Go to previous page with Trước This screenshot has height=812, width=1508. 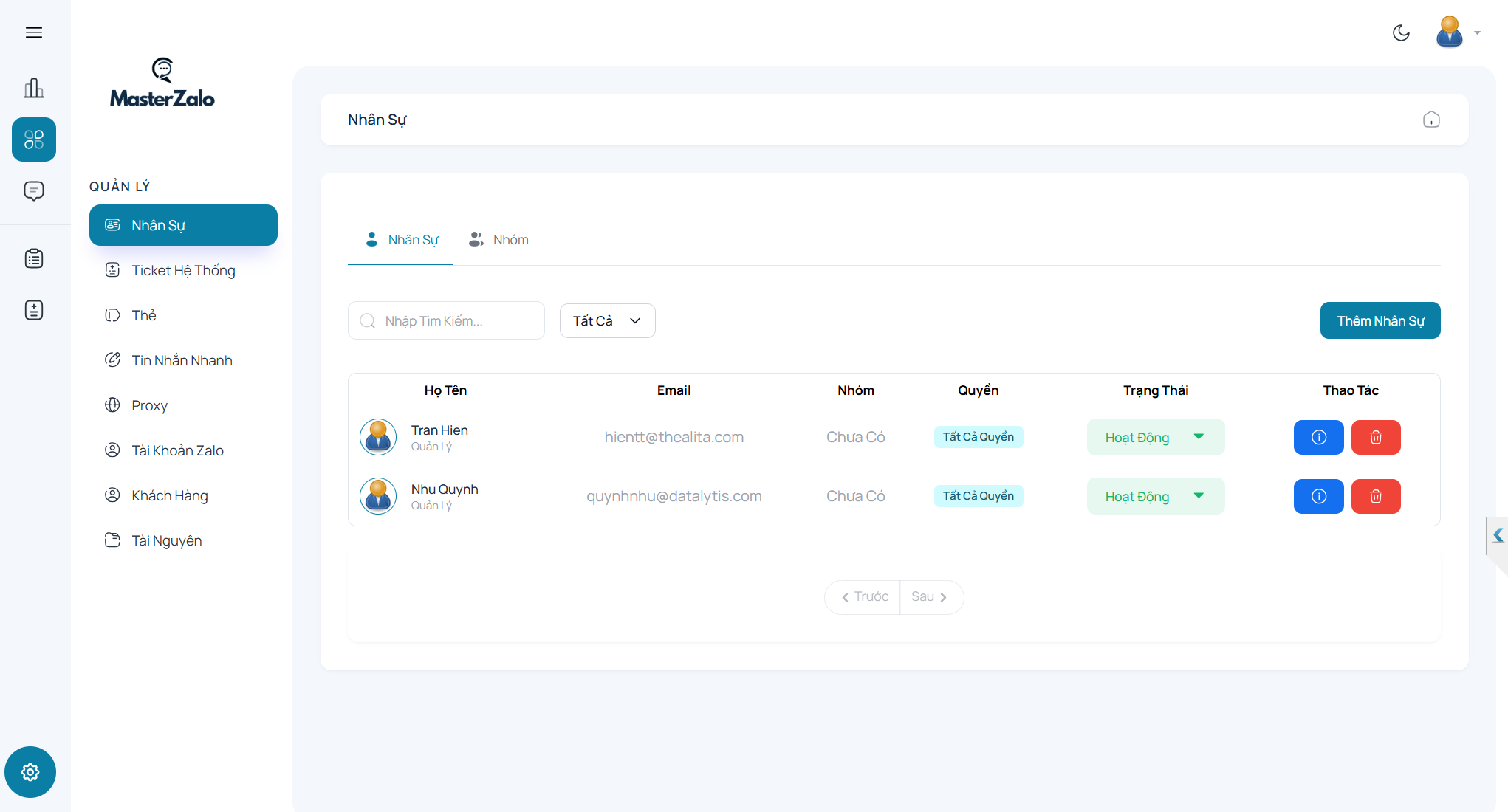[x=863, y=596]
